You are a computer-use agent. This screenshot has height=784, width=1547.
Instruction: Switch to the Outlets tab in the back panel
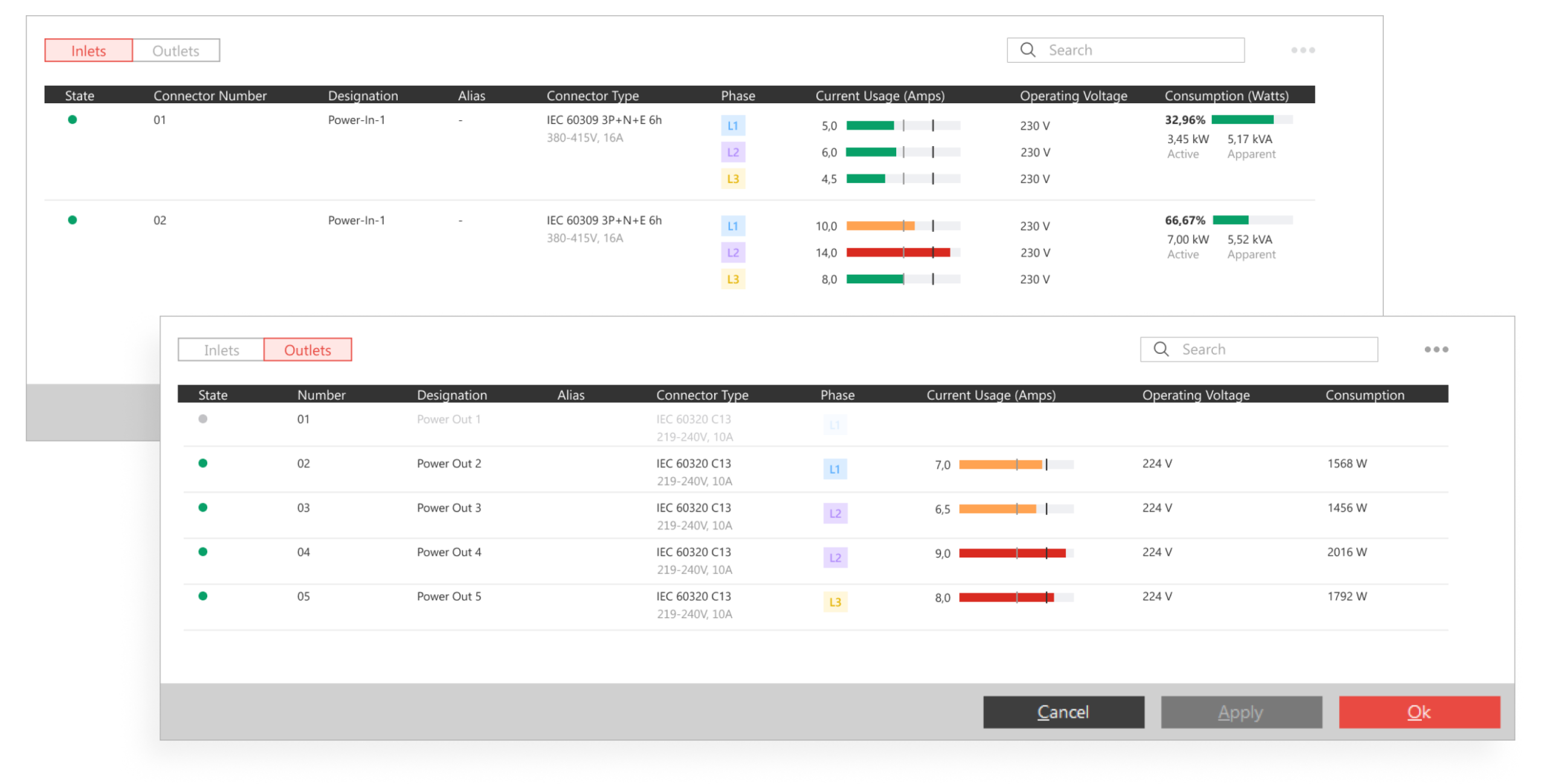(176, 51)
